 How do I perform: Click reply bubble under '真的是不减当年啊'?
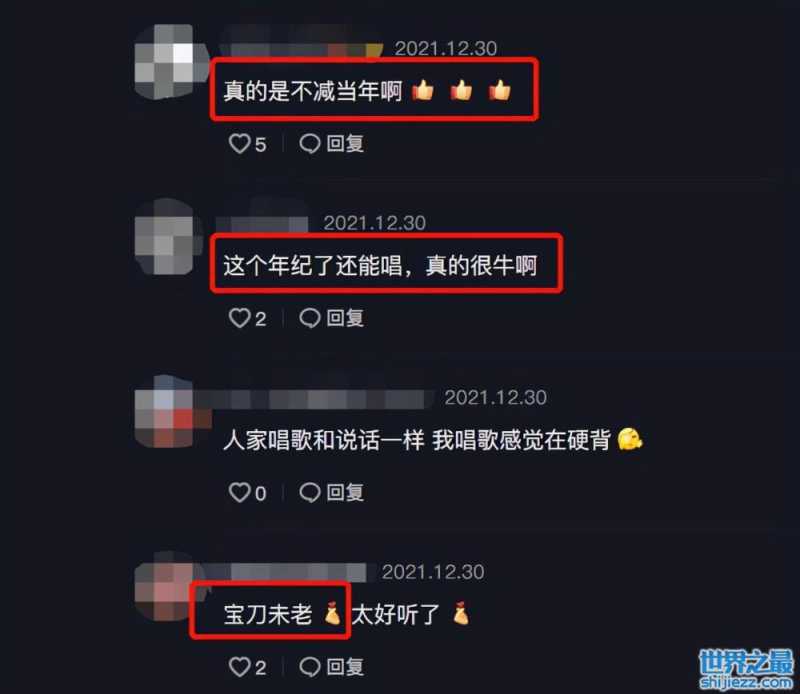pos(310,144)
